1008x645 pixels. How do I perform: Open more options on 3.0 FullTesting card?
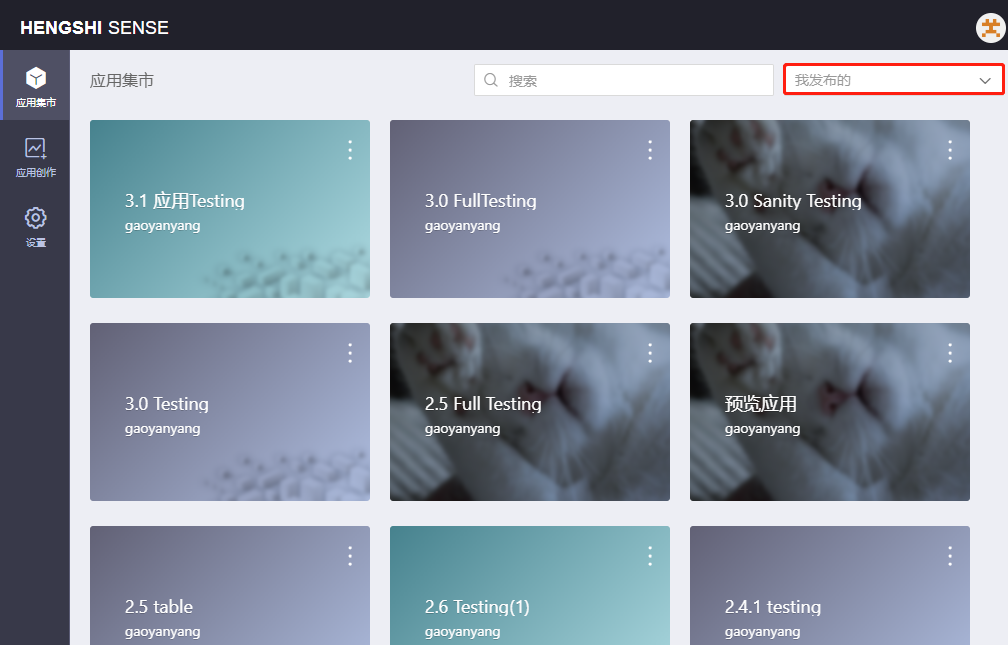click(x=650, y=150)
